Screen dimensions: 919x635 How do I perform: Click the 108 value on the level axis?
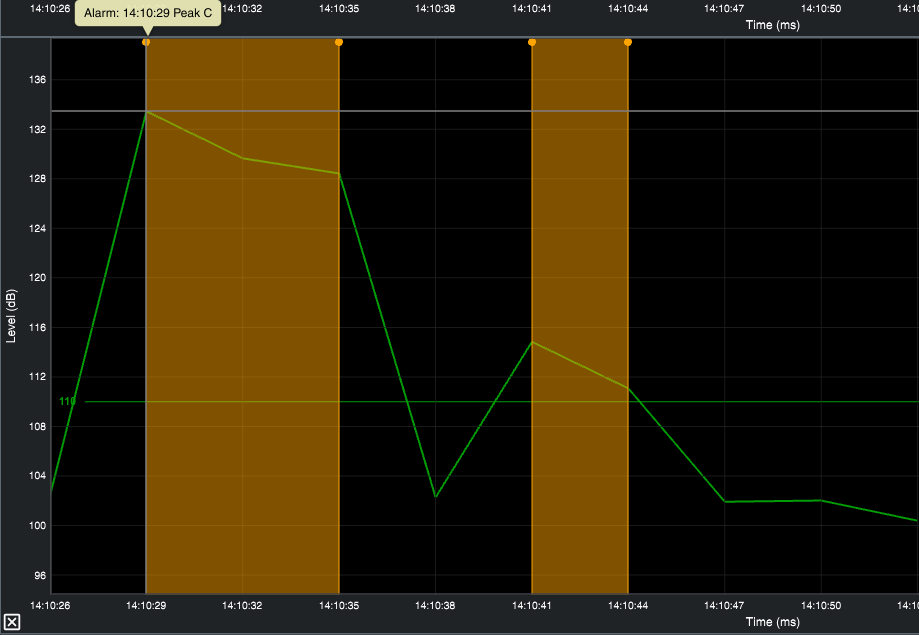[x=38, y=427]
